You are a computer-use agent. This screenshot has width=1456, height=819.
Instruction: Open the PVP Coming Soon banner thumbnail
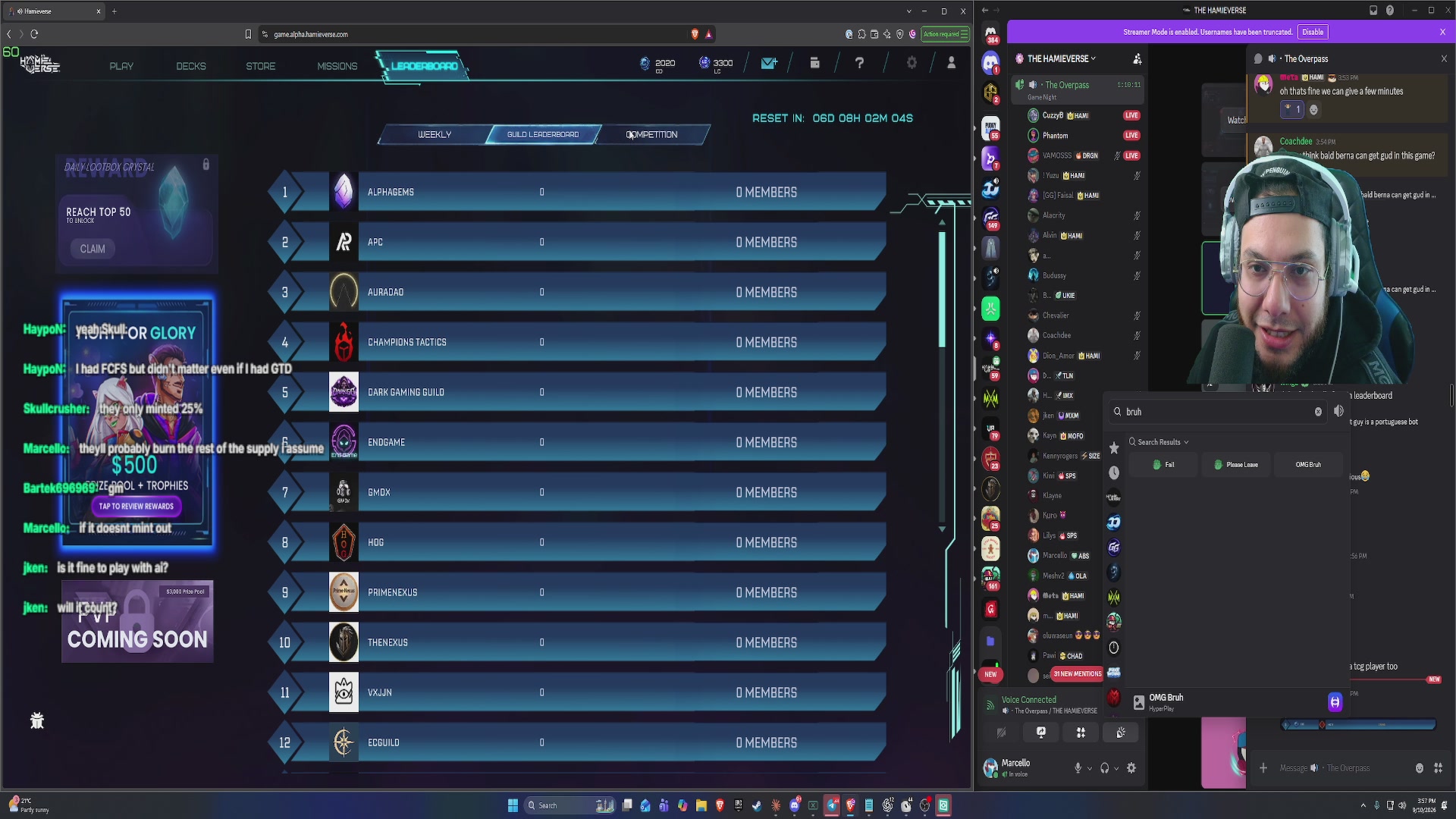point(137,622)
